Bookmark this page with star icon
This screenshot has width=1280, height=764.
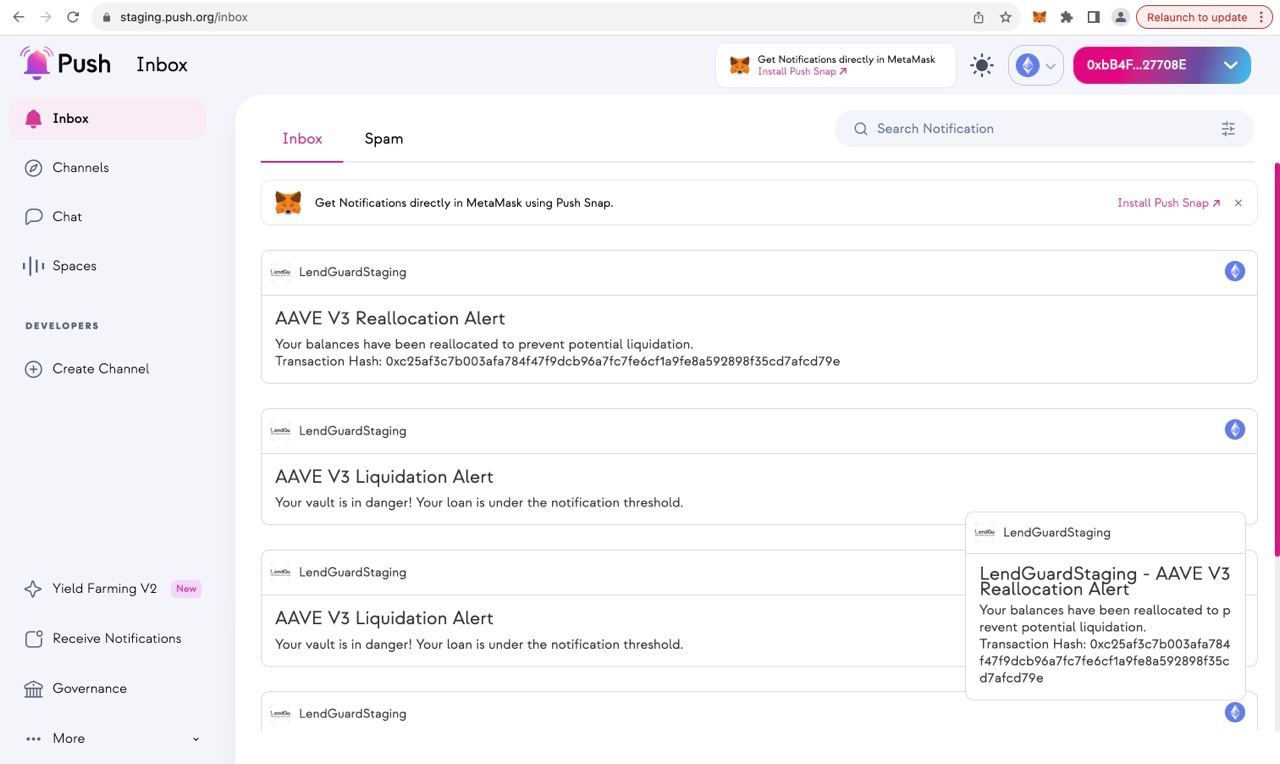coord(1005,17)
